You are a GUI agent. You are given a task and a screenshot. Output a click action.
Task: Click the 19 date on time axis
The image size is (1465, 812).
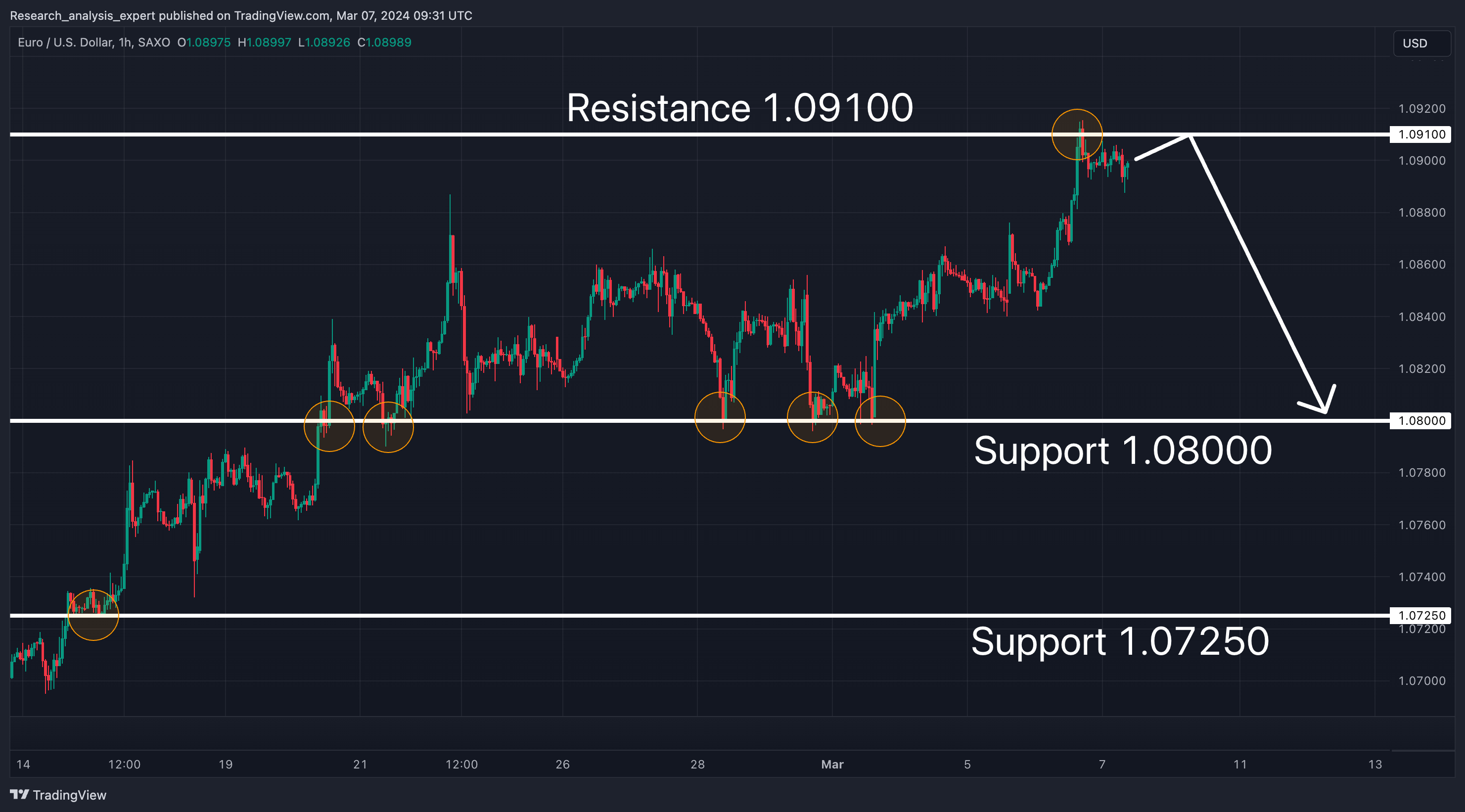pos(225,764)
